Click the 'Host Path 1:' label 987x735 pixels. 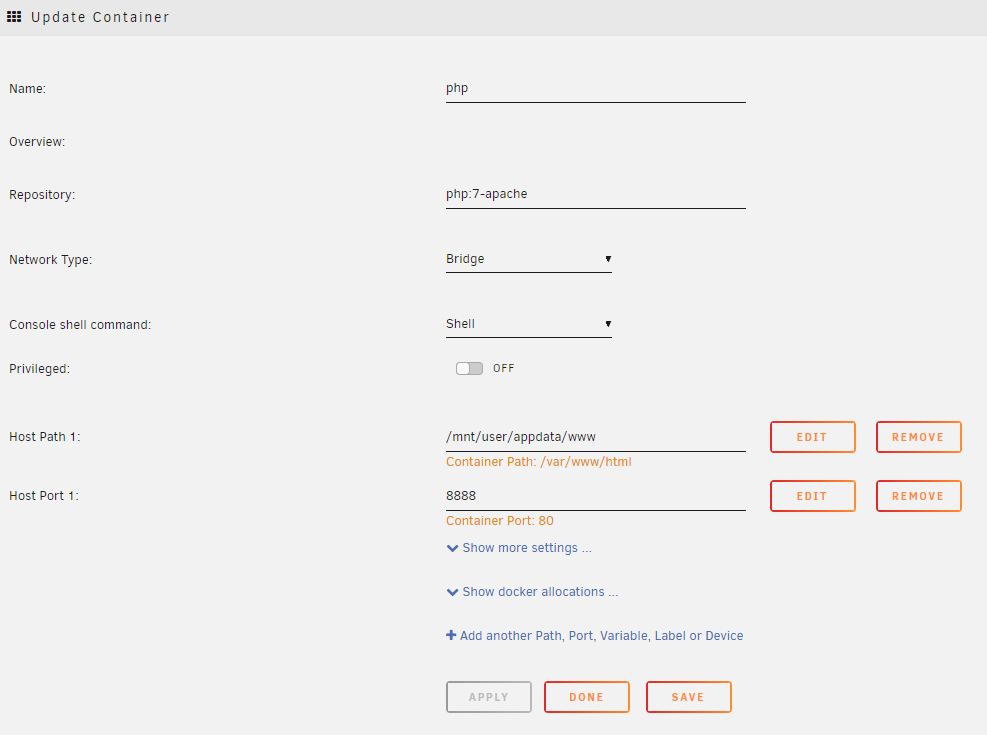[45, 437]
